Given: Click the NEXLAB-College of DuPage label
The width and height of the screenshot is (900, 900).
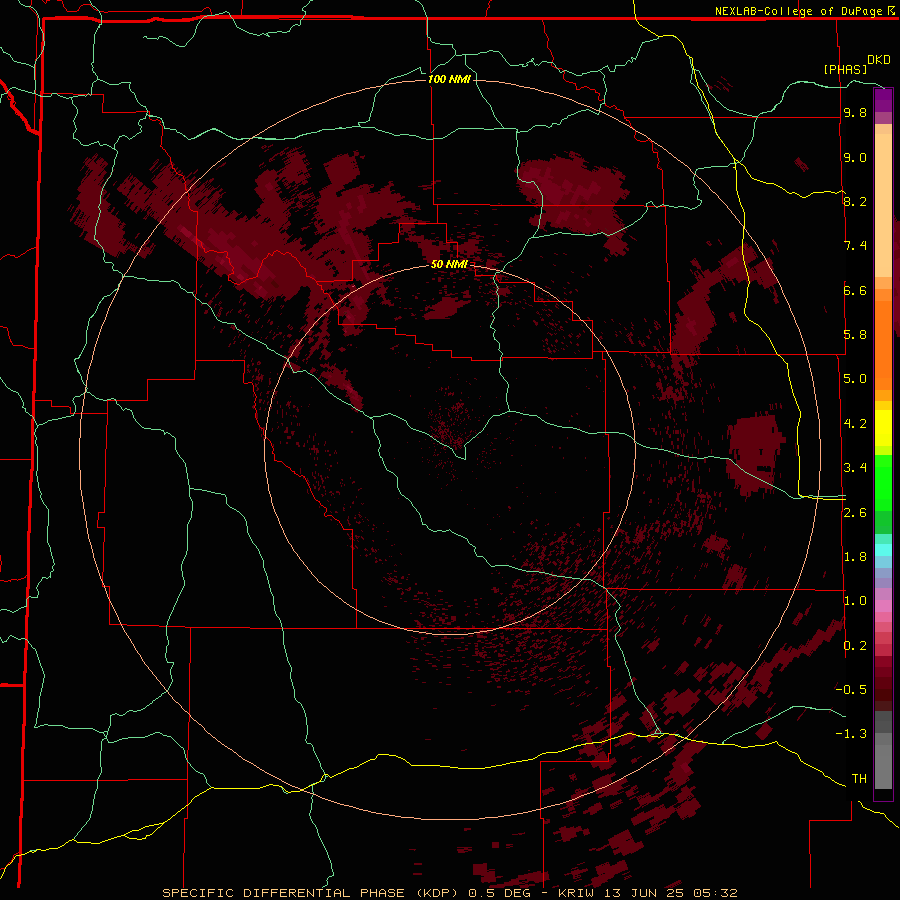Looking at the screenshot, I should tap(800, 11).
